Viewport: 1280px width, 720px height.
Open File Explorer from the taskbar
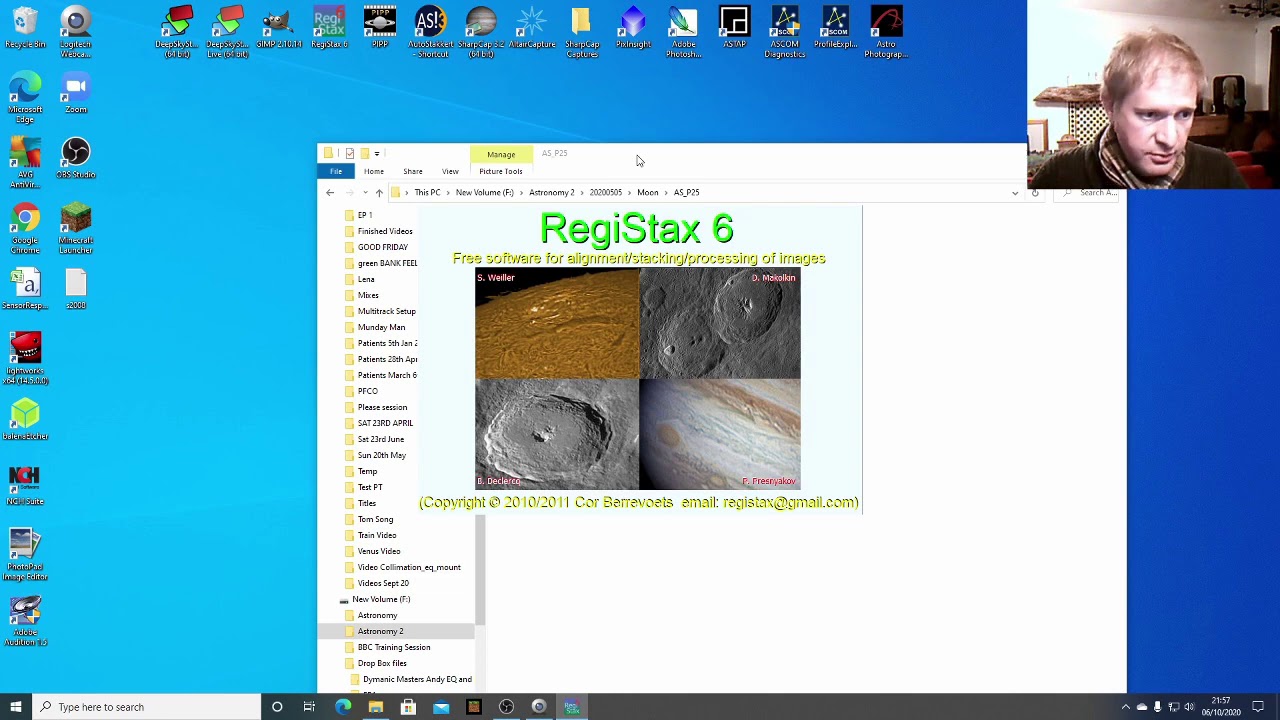(375, 707)
